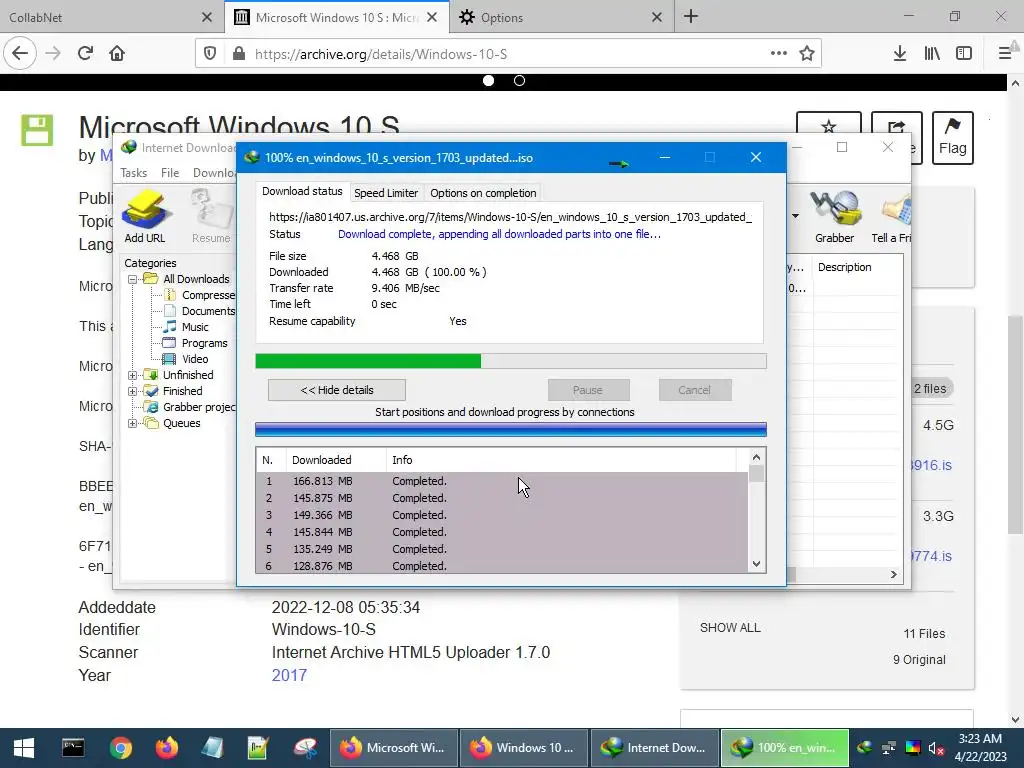
Task: Go to Firefox home page
Action: click(117, 54)
